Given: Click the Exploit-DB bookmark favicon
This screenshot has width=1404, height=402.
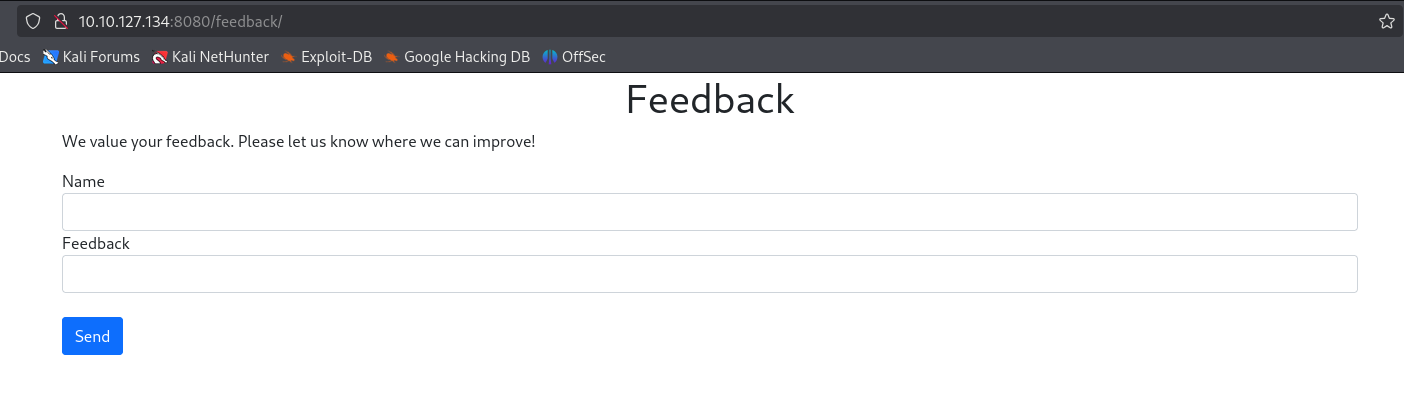Looking at the screenshot, I should (289, 57).
